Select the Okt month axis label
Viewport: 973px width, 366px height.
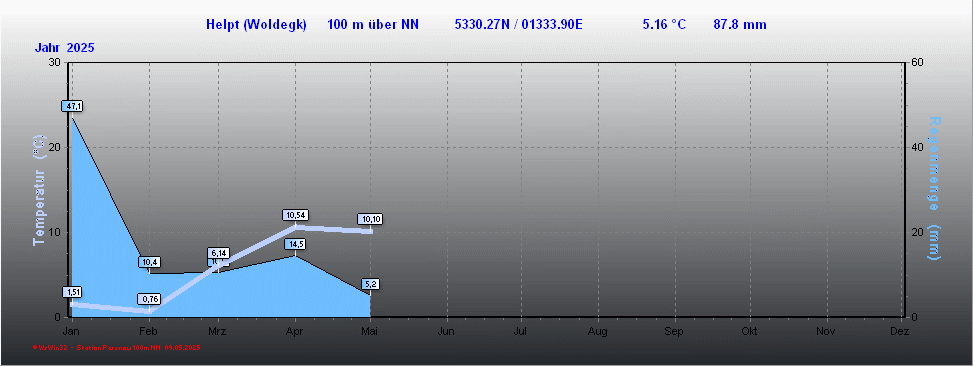pyautogui.click(x=749, y=332)
